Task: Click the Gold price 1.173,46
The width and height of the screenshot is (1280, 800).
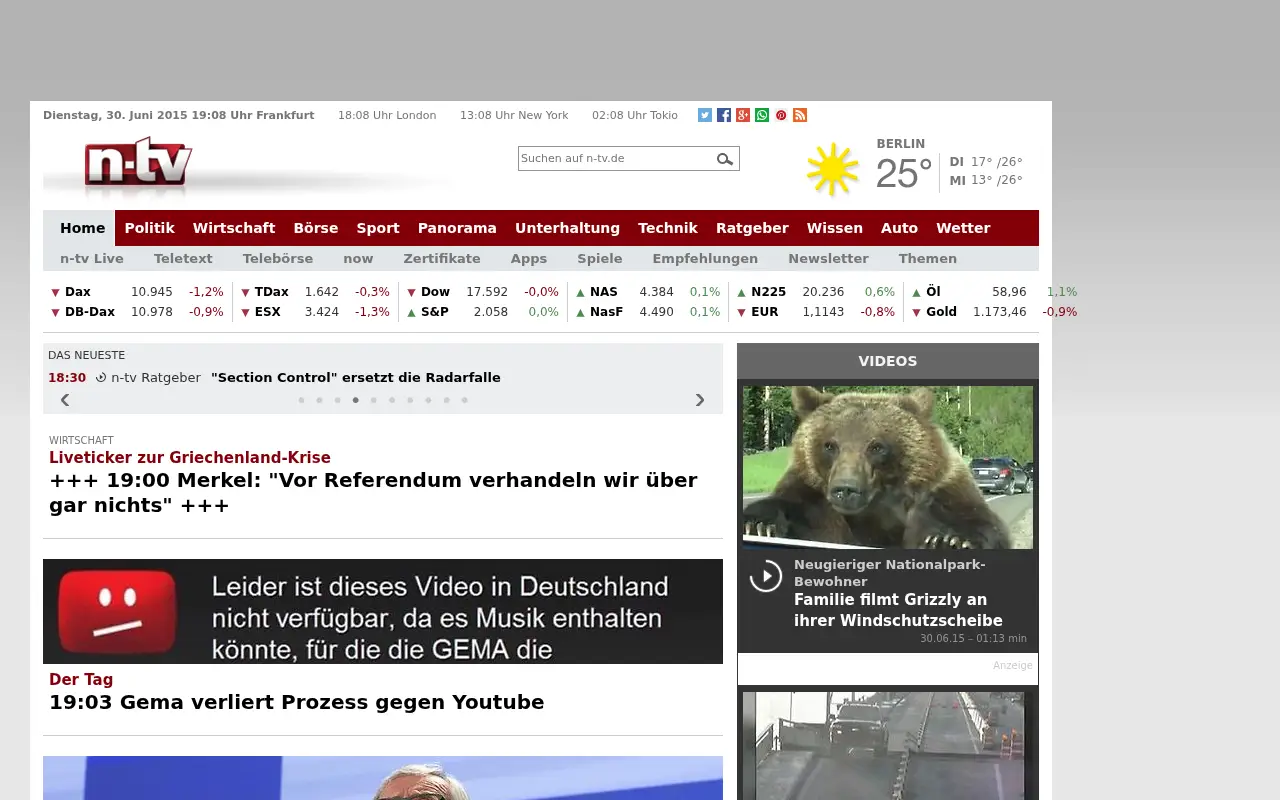Action: click(x=1000, y=312)
